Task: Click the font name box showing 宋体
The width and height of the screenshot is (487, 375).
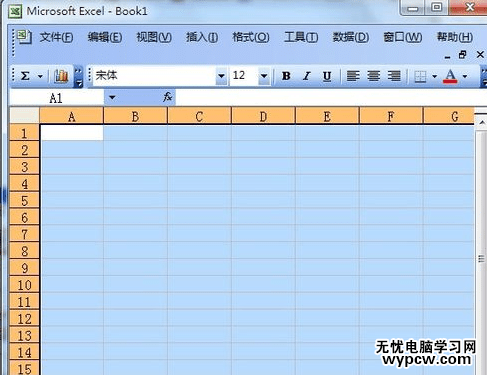Action: pyautogui.click(x=154, y=76)
